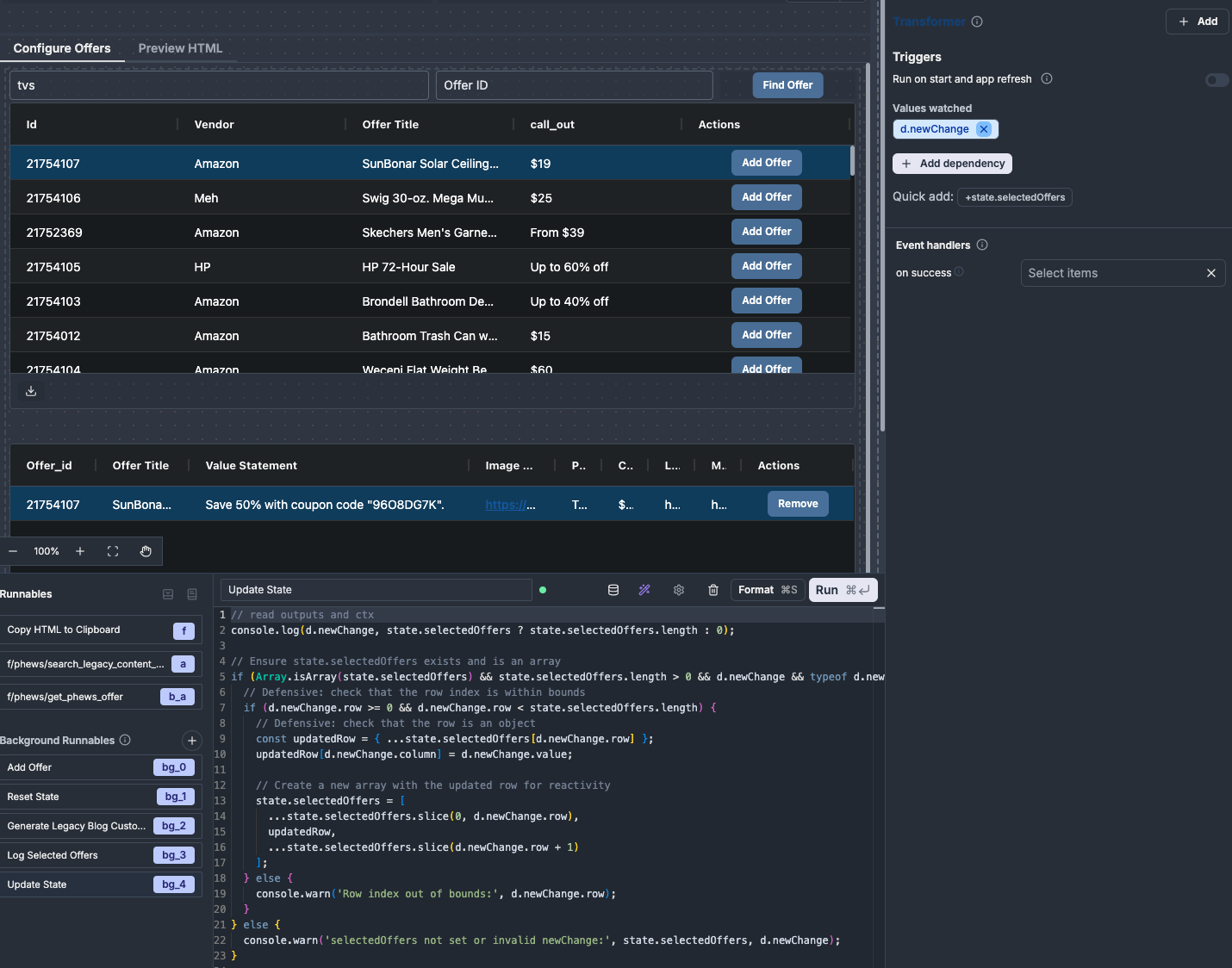Quick add +state.selectedOffers dependency

(1015, 197)
